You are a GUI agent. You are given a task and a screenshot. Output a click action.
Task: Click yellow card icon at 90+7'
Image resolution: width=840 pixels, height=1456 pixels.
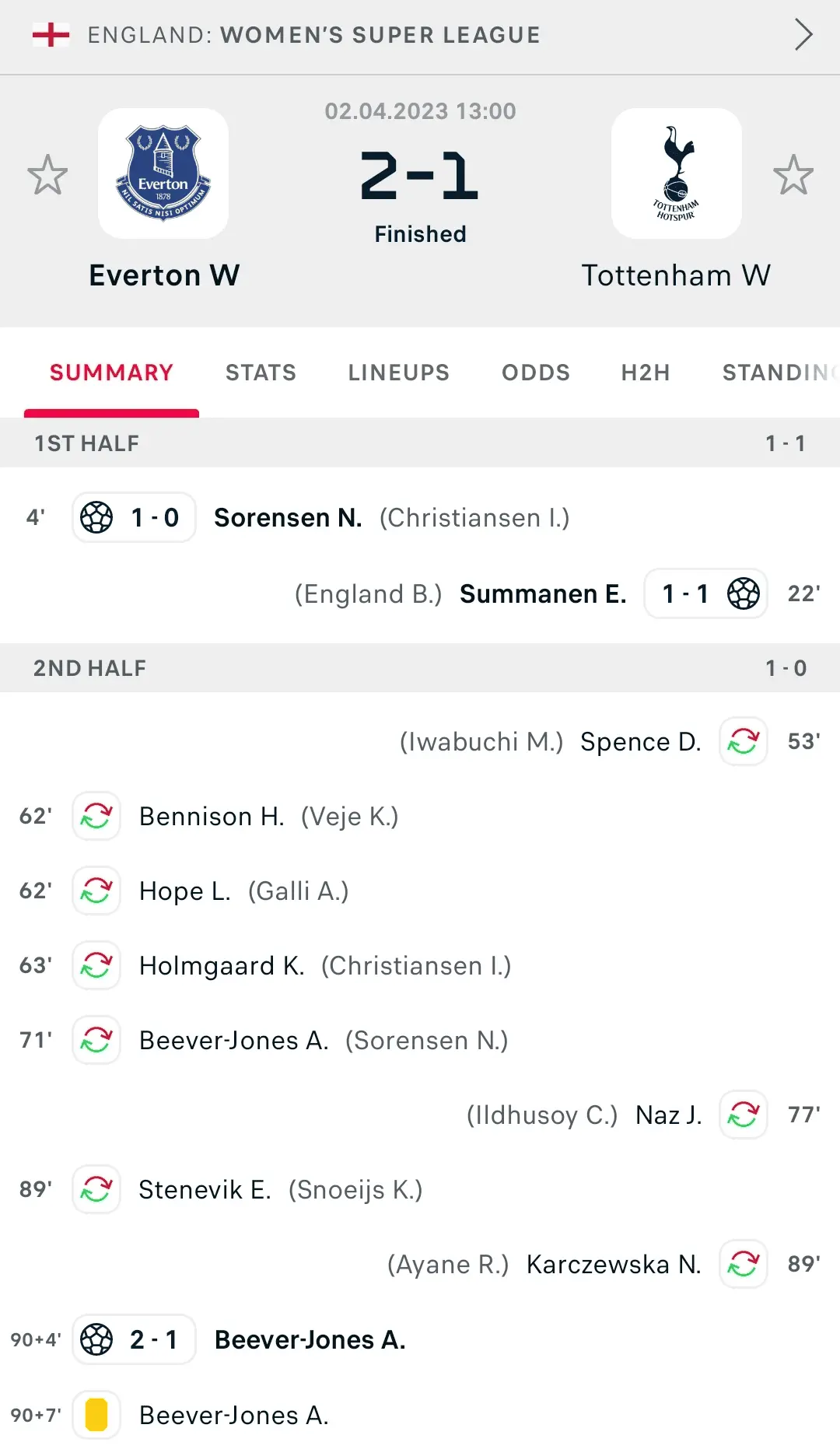(x=96, y=1415)
